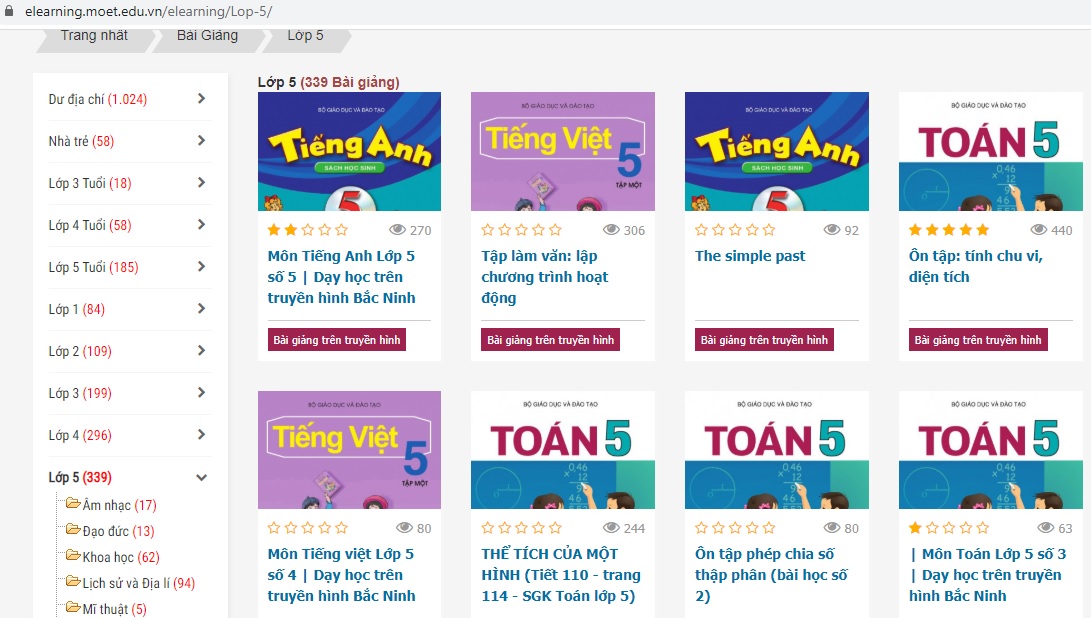
Task: Open the Âm nhạc (17) subcategory
Action: (x=120, y=505)
